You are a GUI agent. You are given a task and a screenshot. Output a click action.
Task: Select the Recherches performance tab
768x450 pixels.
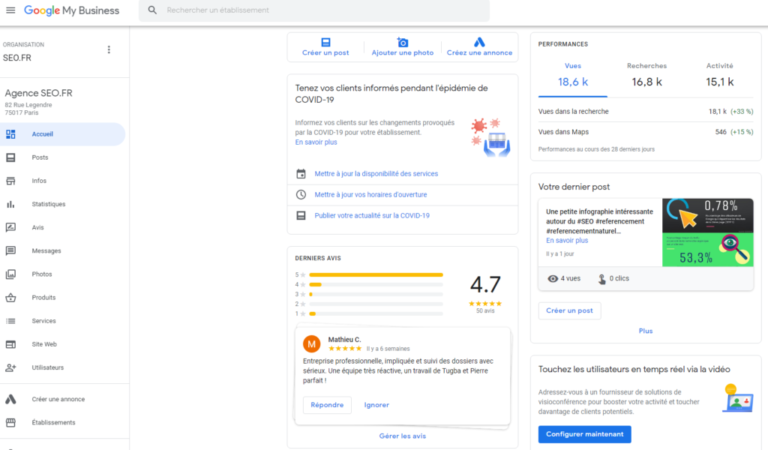point(647,75)
